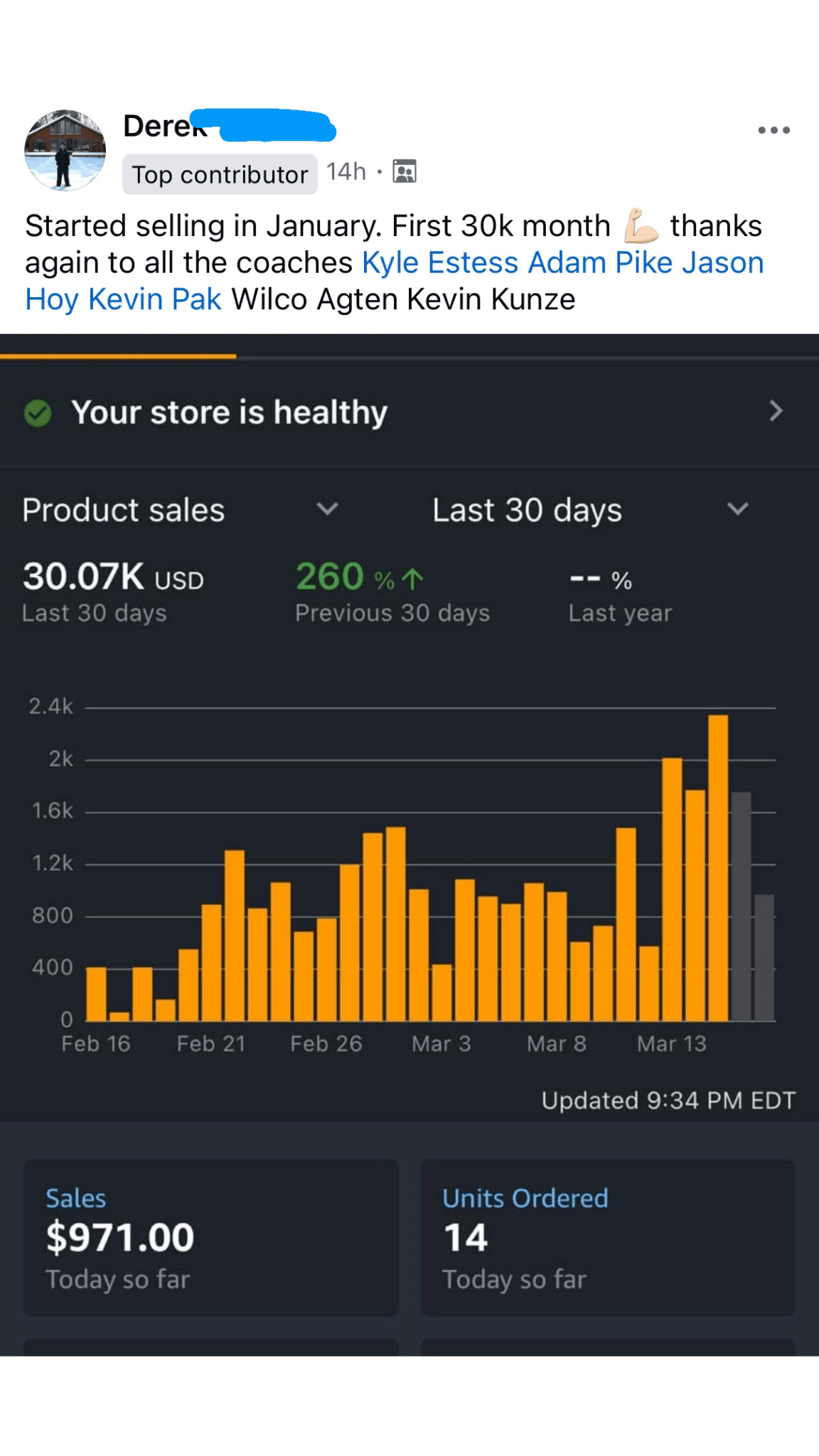
Task: Select the tallest orange bar in chart
Action: tap(718, 867)
